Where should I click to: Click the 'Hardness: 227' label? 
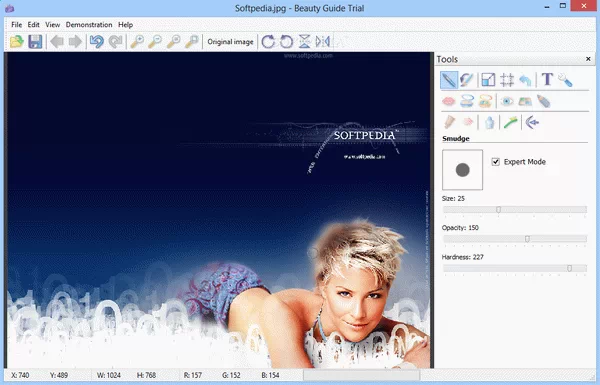coord(463,257)
